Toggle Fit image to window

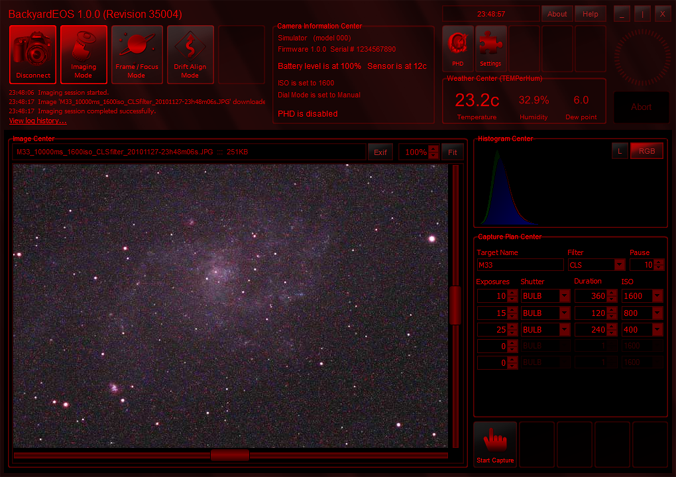click(x=452, y=152)
